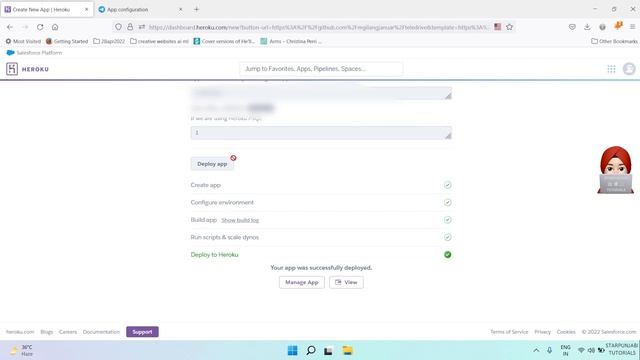Click the Salesforce Platform link

click(x=34, y=53)
